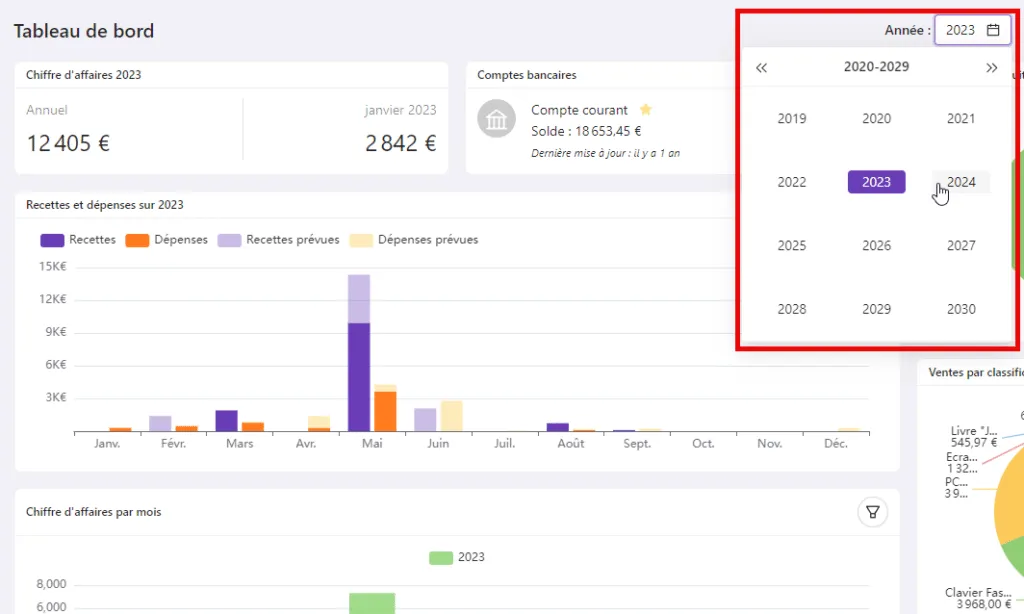The height and width of the screenshot is (614, 1024).
Task: Choose the highlighted year 2023
Action: click(x=876, y=182)
